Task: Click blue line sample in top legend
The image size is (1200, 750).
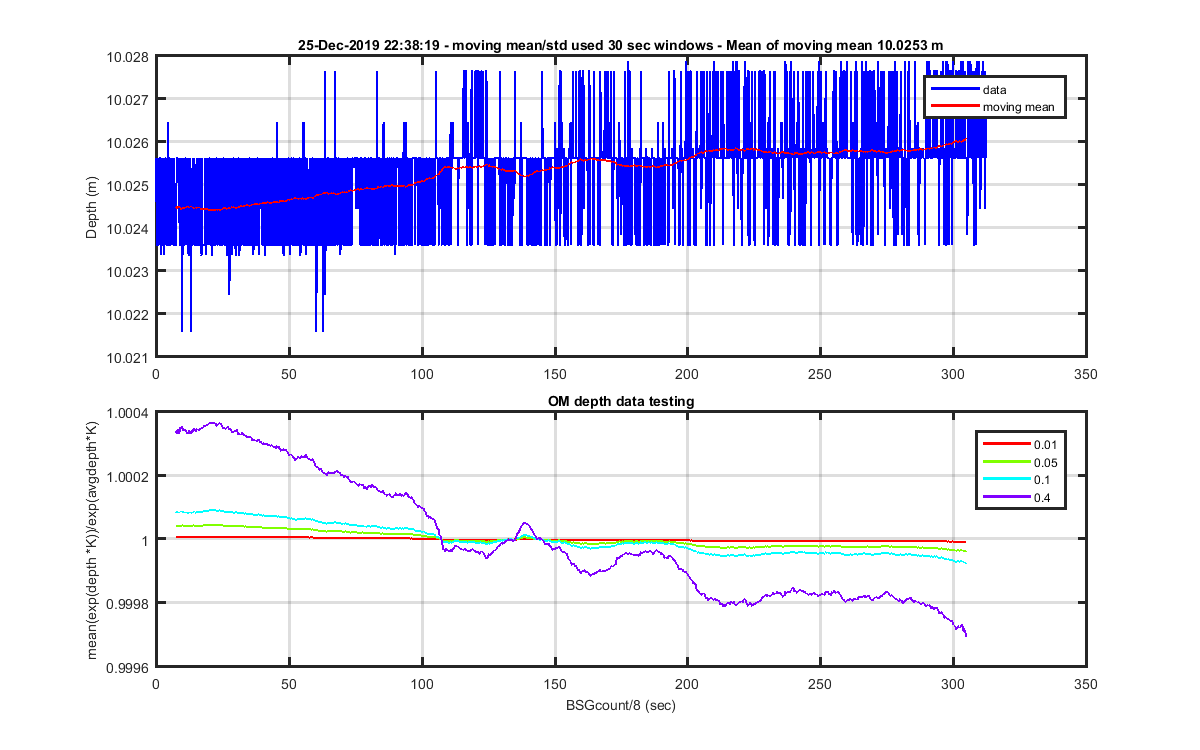Action: (x=954, y=90)
